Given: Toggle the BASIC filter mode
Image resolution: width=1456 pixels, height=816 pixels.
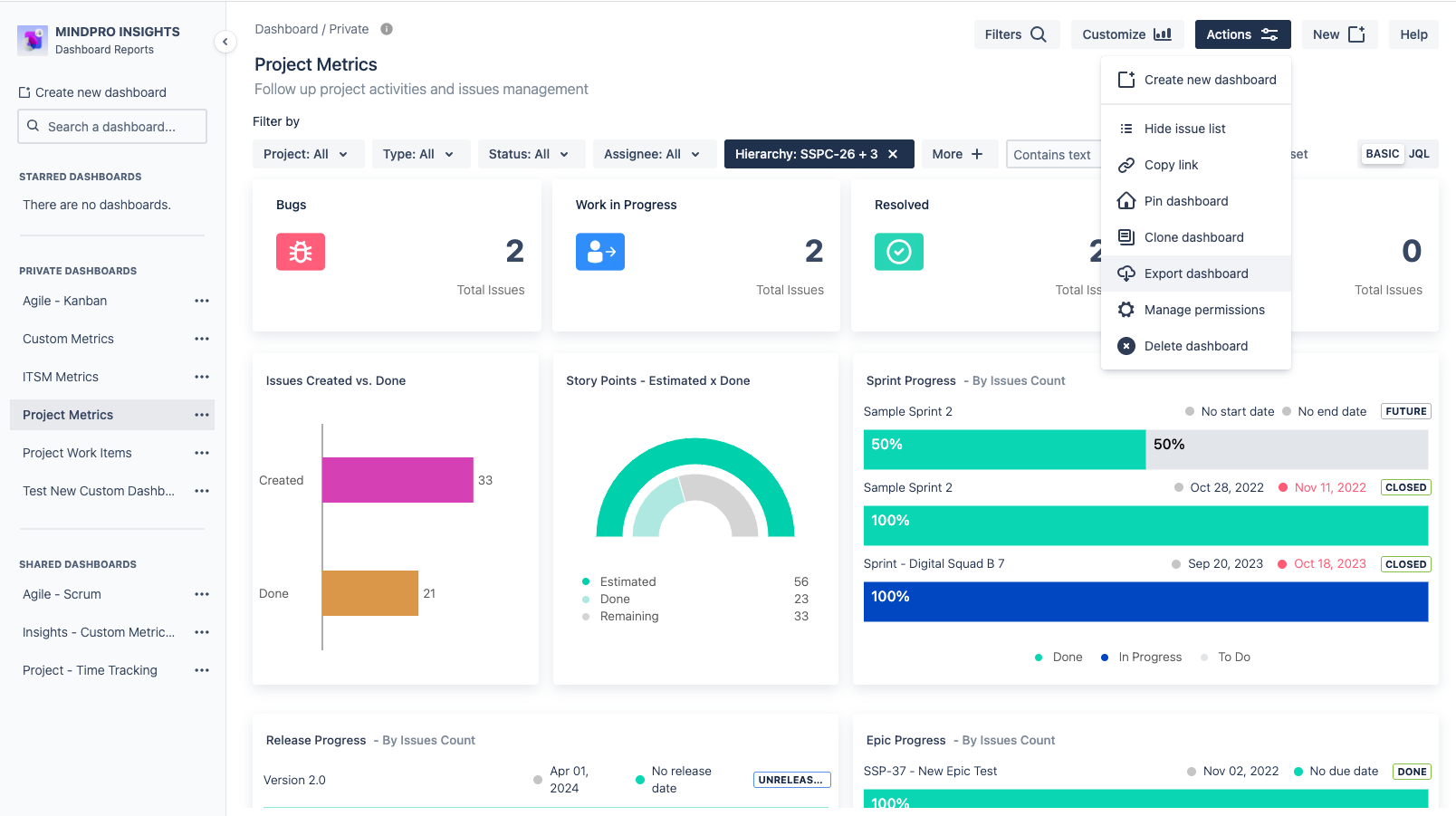Looking at the screenshot, I should tap(1382, 154).
